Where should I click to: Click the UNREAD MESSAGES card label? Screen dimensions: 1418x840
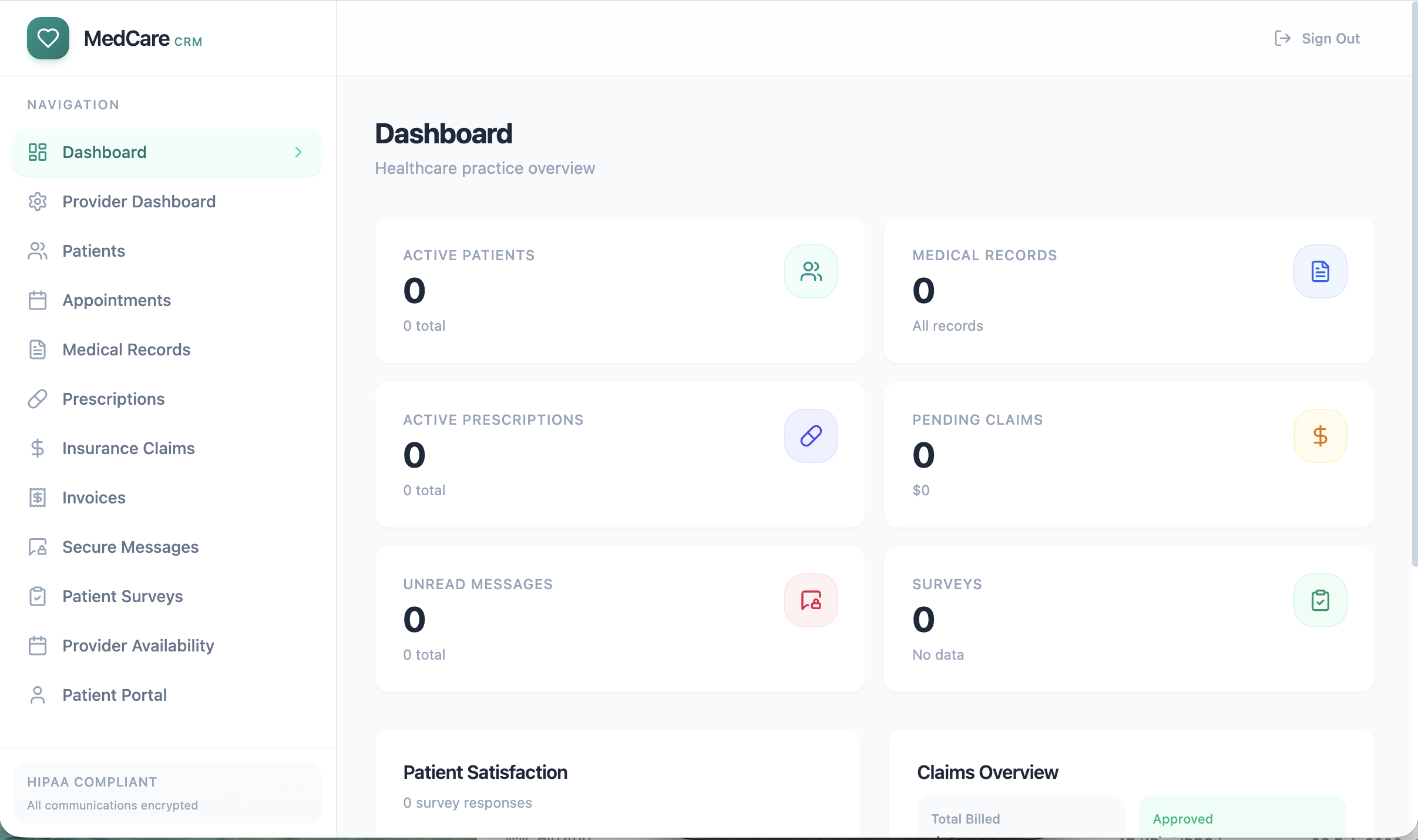tap(478, 584)
